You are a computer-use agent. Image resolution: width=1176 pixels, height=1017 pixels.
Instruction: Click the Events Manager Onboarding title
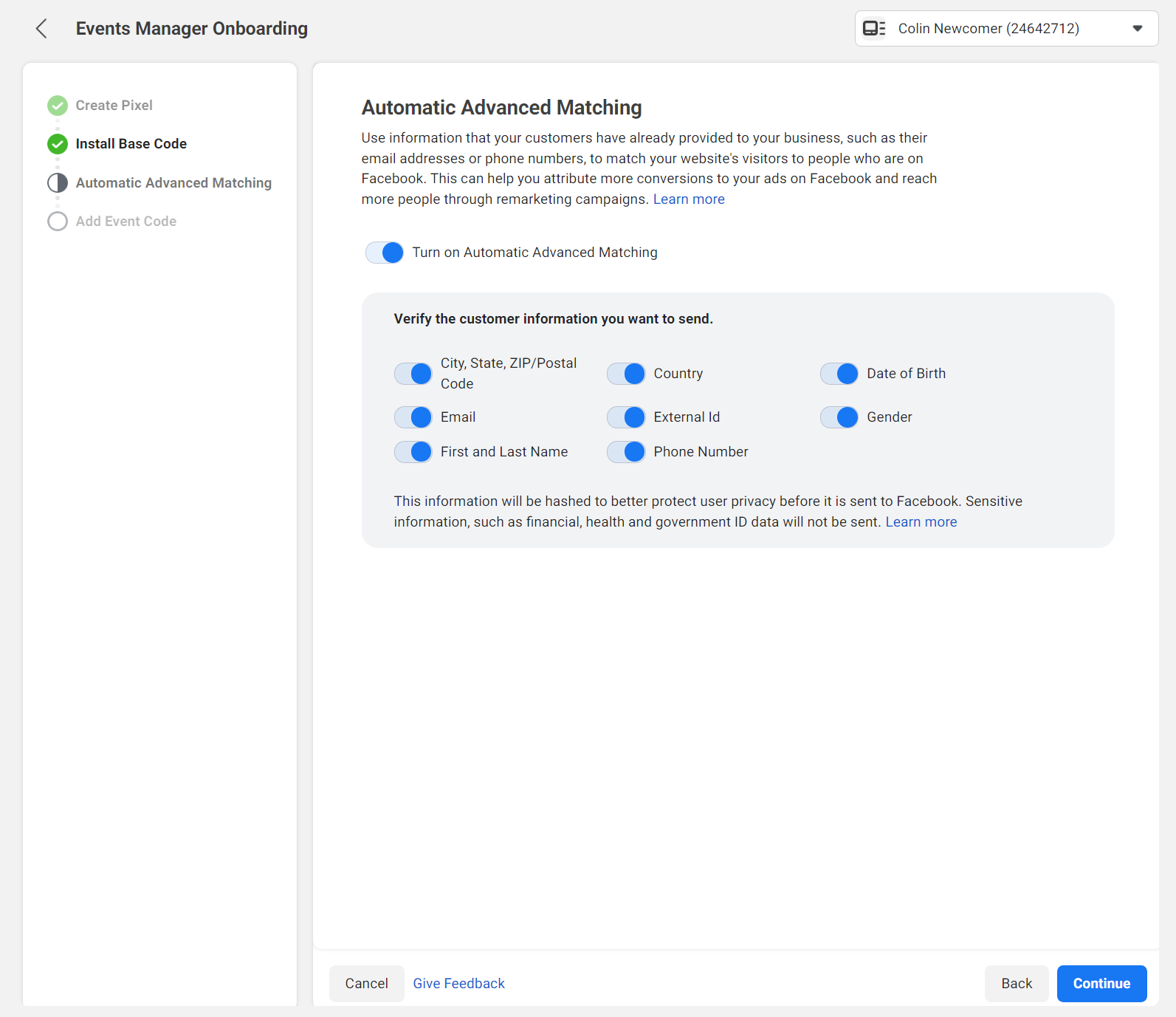tap(192, 29)
